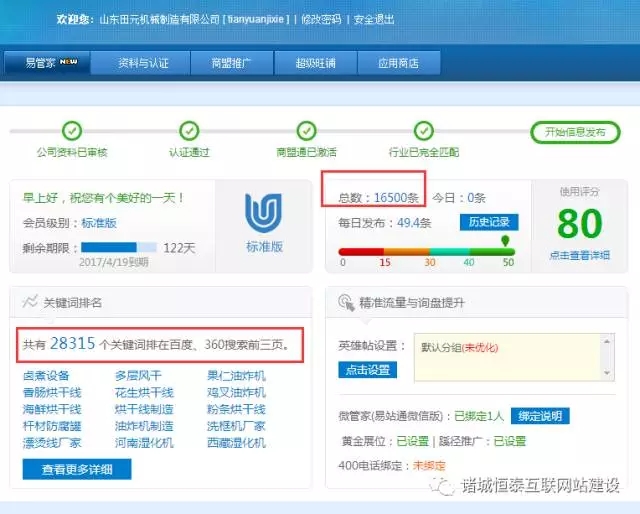Image resolution: width=640 pixels, height=514 pixels.
Task: Click 查看更多详细 button
Action: coord(77,469)
